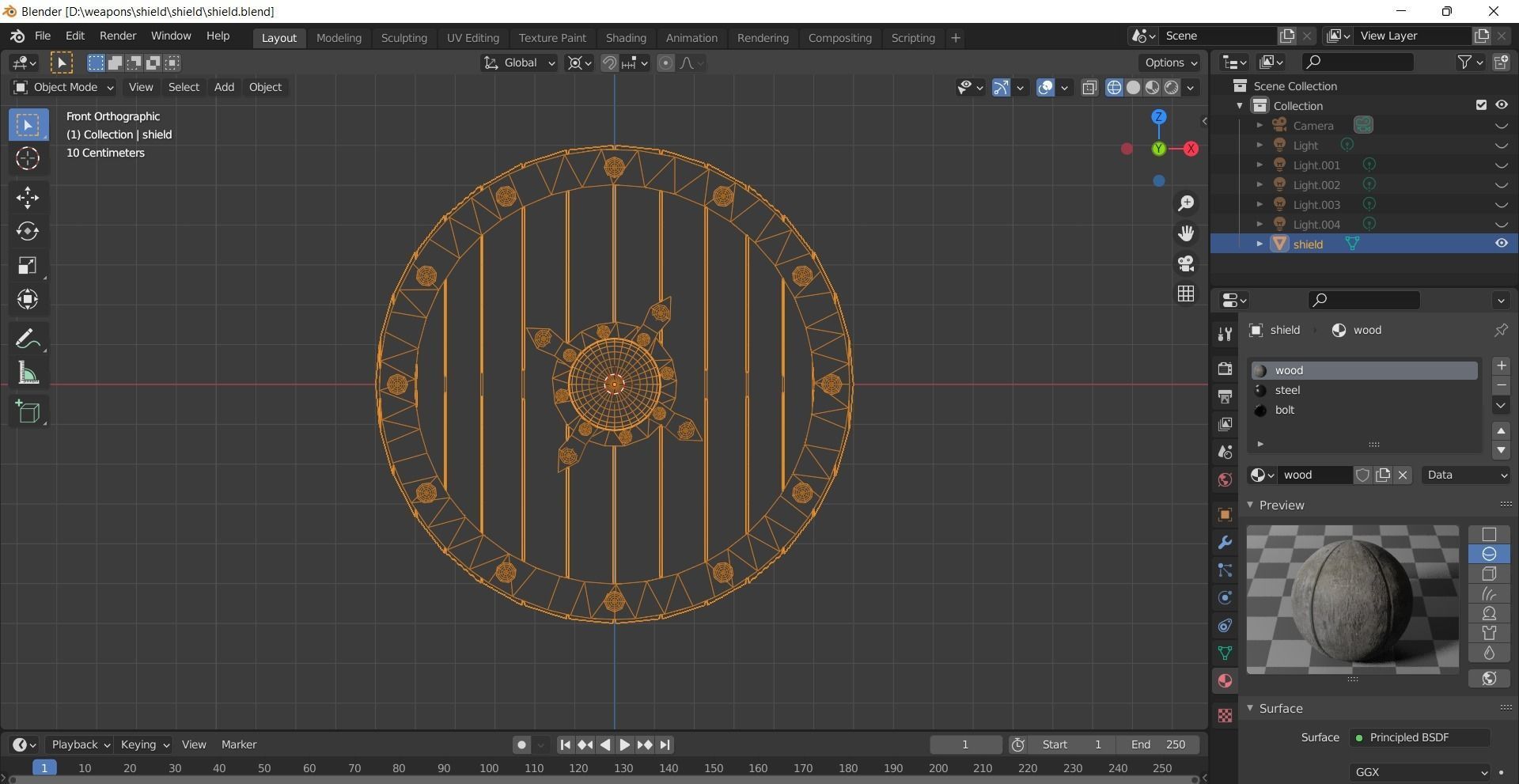
Task: Open the Add menu in viewport header
Action: 224,87
